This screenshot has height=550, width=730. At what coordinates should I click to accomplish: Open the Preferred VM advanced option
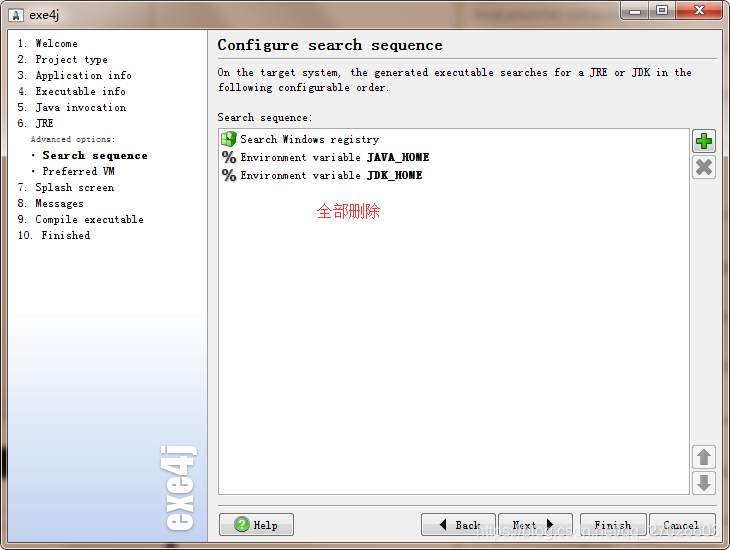(78, 171)
